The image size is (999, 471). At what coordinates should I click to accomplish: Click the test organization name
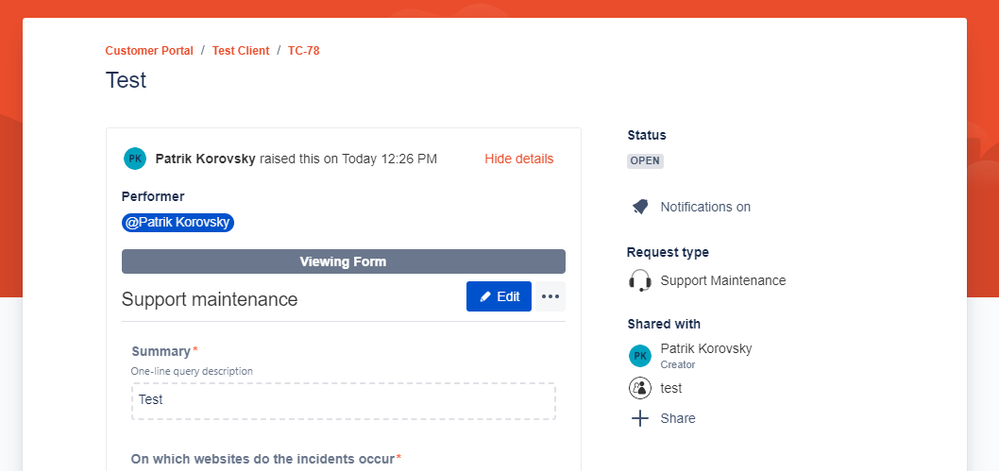672,388
